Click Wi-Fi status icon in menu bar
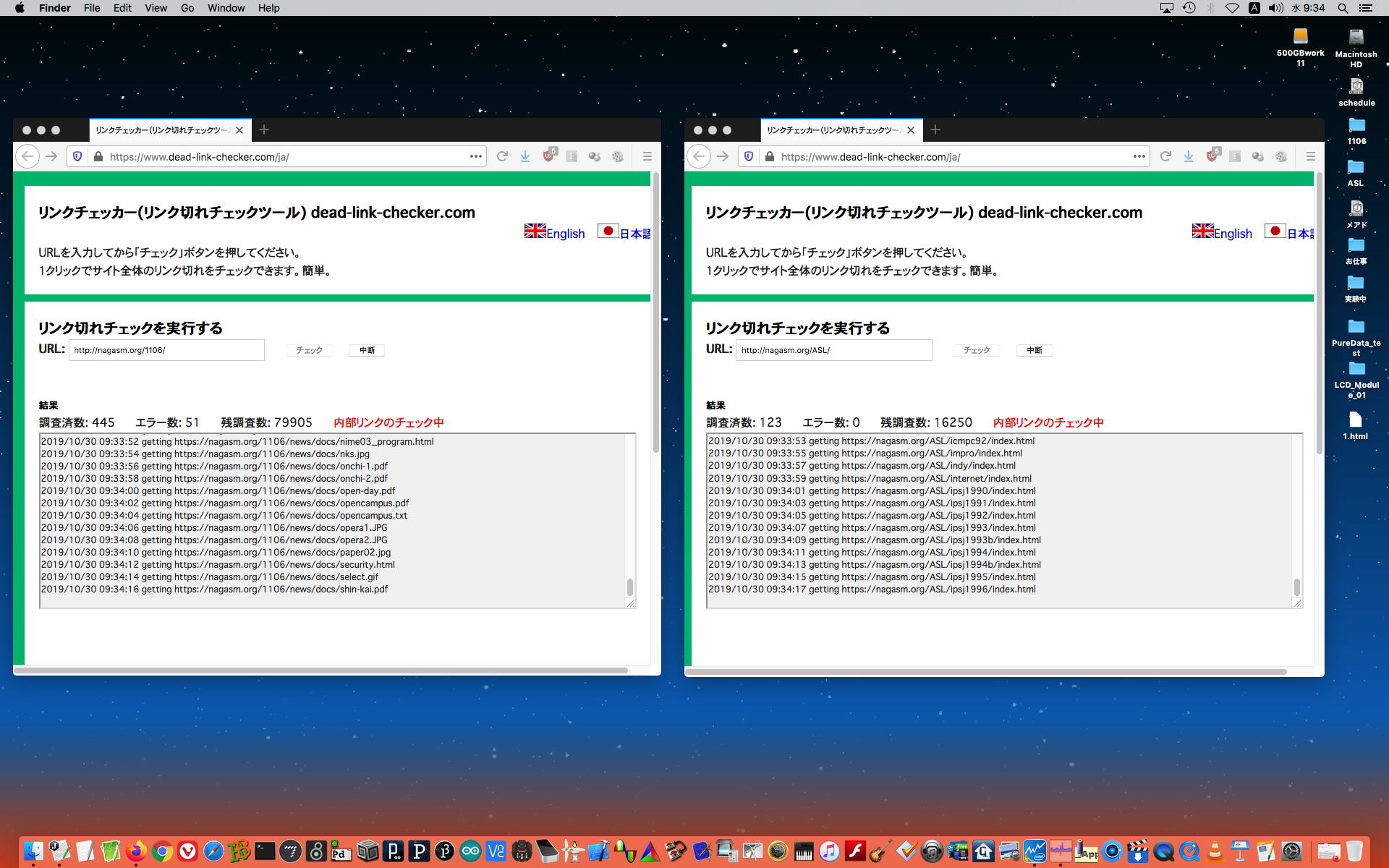1389x868 pixels. pyautogui.click(x=1232, y=8)
